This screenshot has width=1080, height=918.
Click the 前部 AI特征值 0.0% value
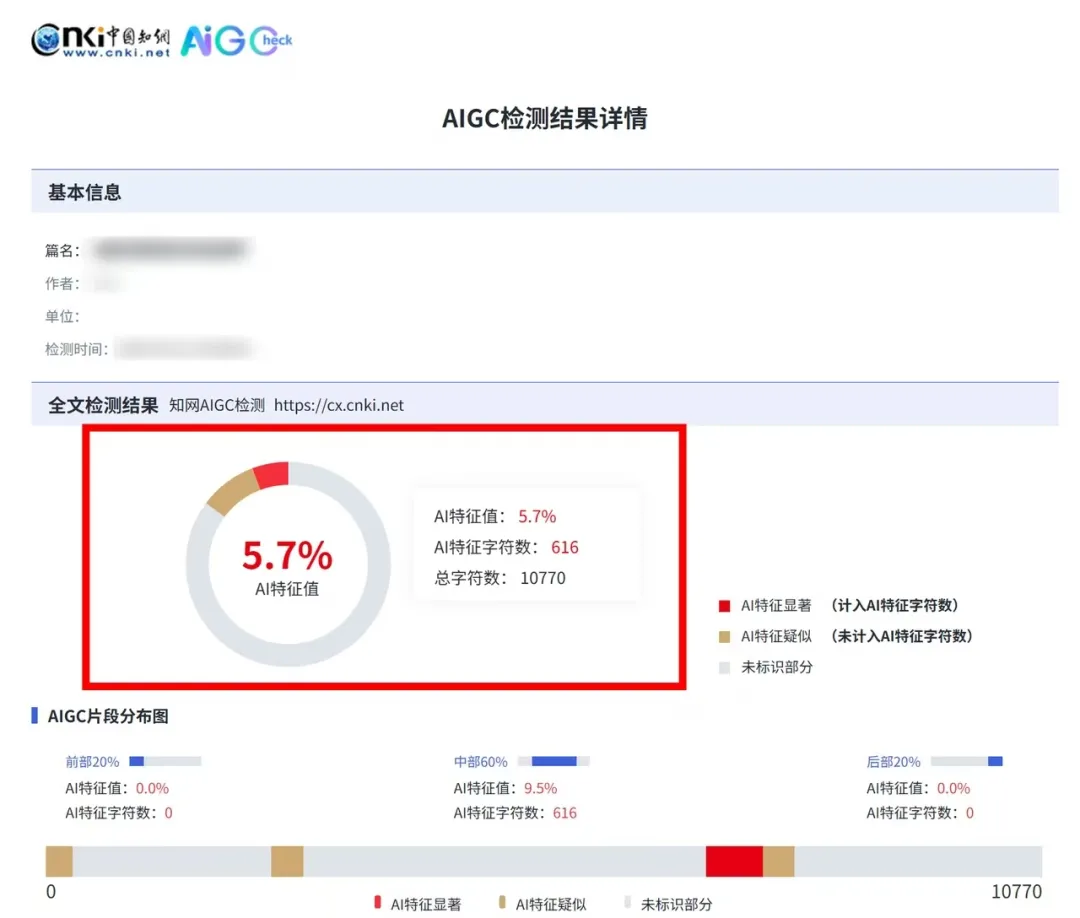pyautogui.click(x=152, y=788)
